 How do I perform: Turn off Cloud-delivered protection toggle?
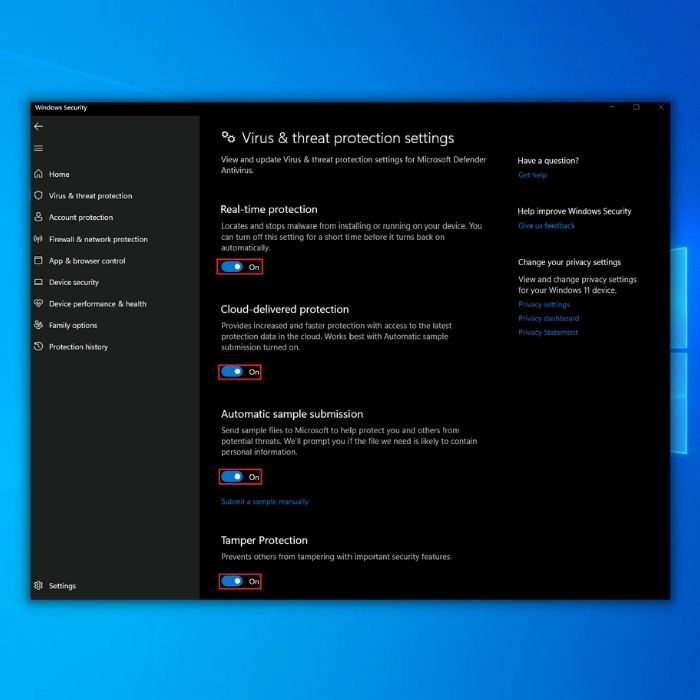point(232,372)
